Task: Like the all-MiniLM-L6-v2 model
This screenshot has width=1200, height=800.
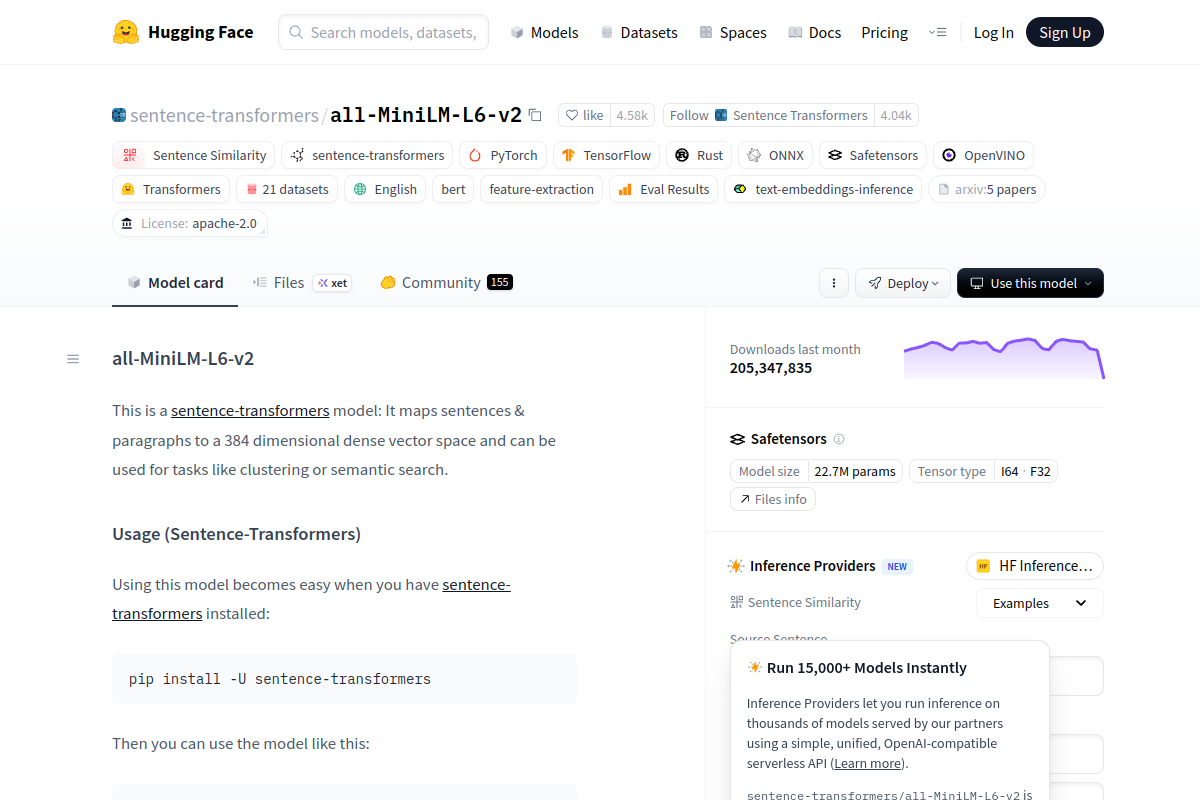Action: click(585, 115)
